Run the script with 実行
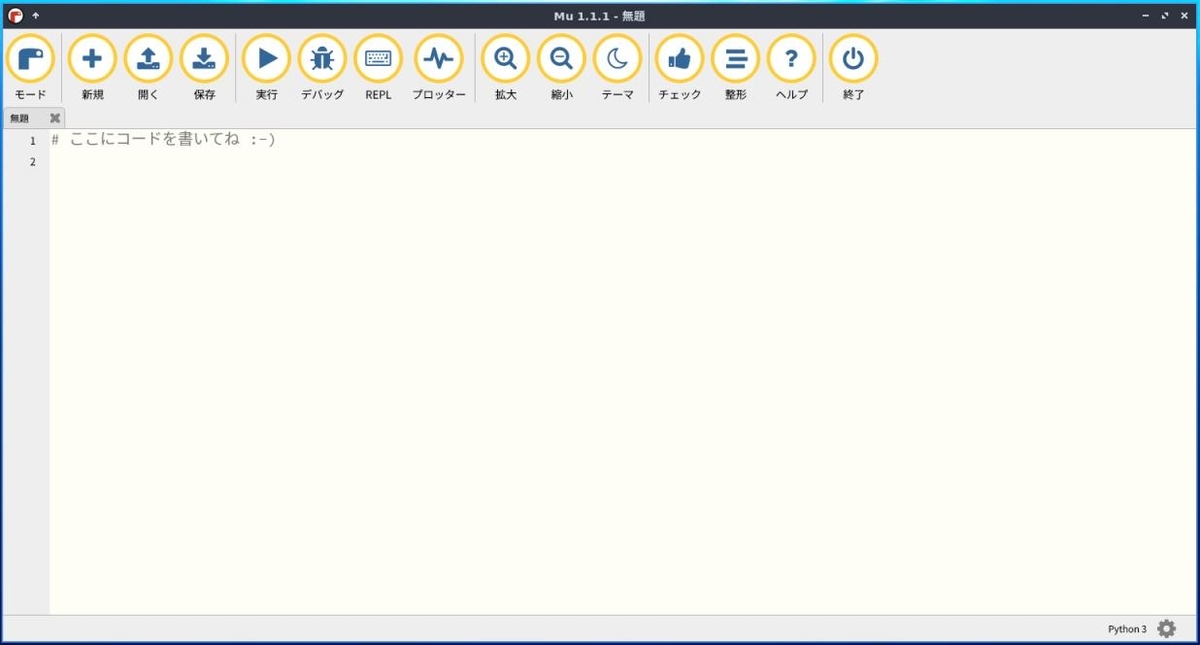 coord(267,68)
